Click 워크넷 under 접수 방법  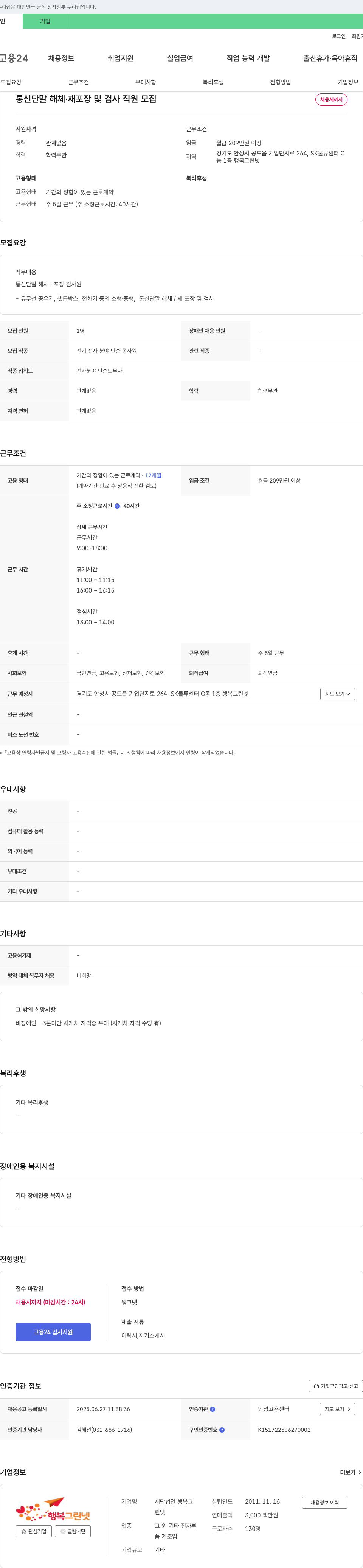point(129,1302)
